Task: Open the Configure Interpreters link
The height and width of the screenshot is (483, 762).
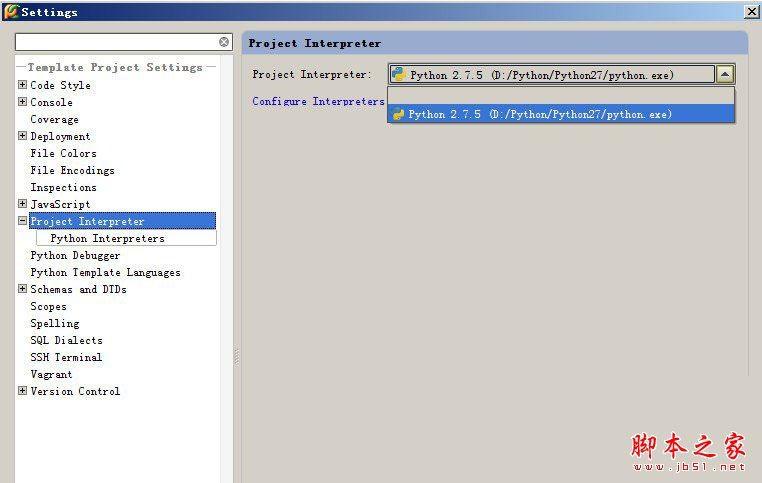Action: [x=318, y=101]
